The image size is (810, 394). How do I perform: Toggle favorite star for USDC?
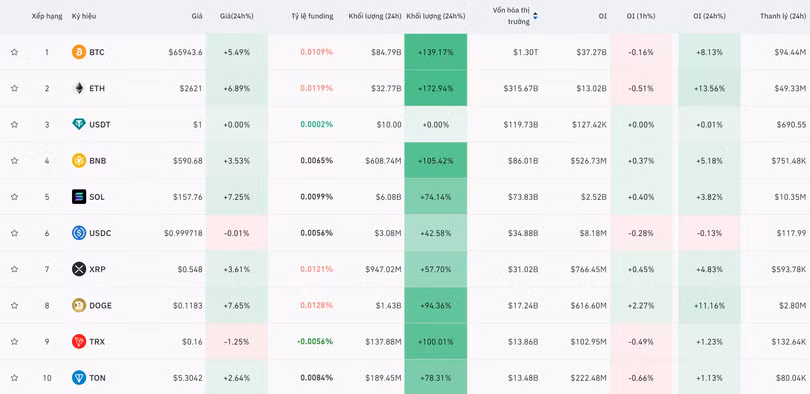(x=14, y=233)
